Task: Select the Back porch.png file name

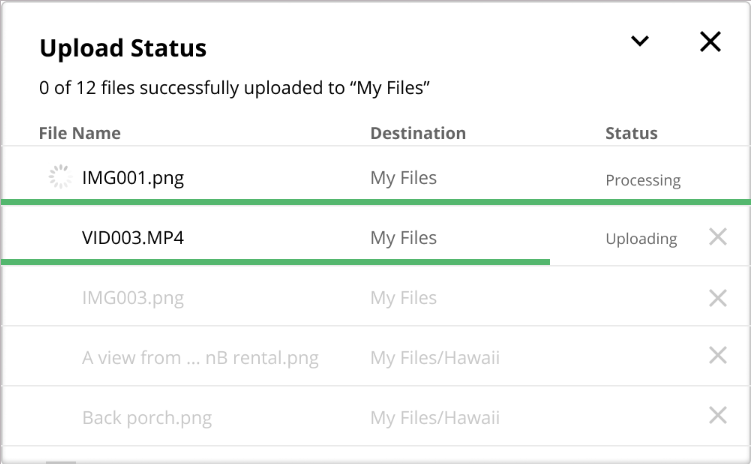Action: click(x=147, y=417)
